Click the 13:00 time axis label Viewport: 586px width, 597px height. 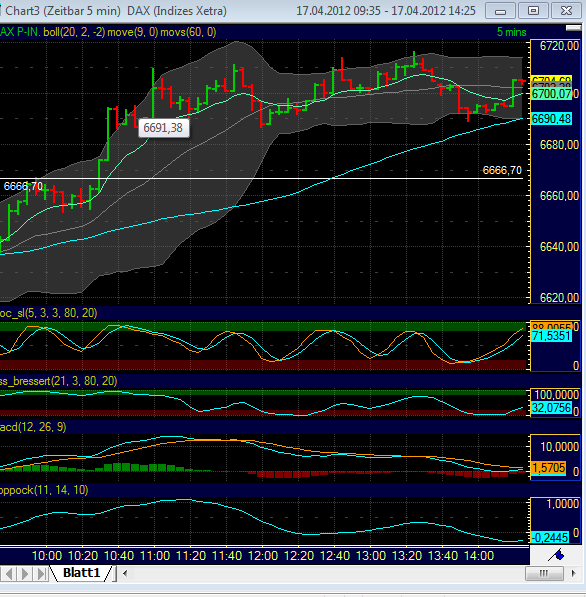[371, 556]
